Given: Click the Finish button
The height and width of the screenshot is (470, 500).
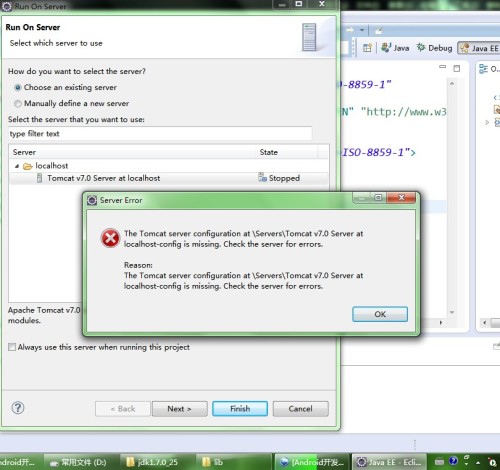Looking at the screenshot, I should pos(240,409).
